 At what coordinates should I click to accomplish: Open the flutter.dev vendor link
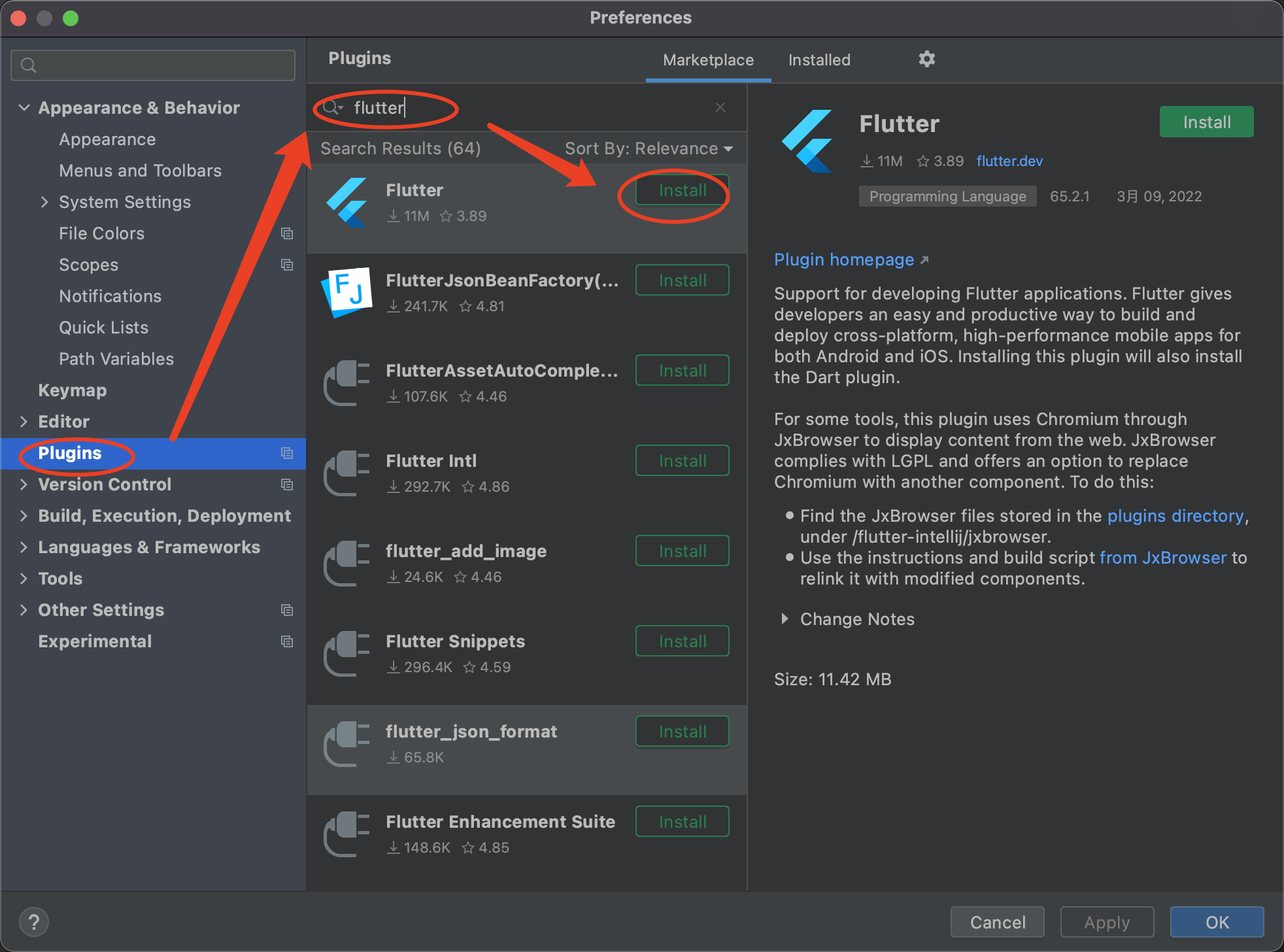point(1009,161)
